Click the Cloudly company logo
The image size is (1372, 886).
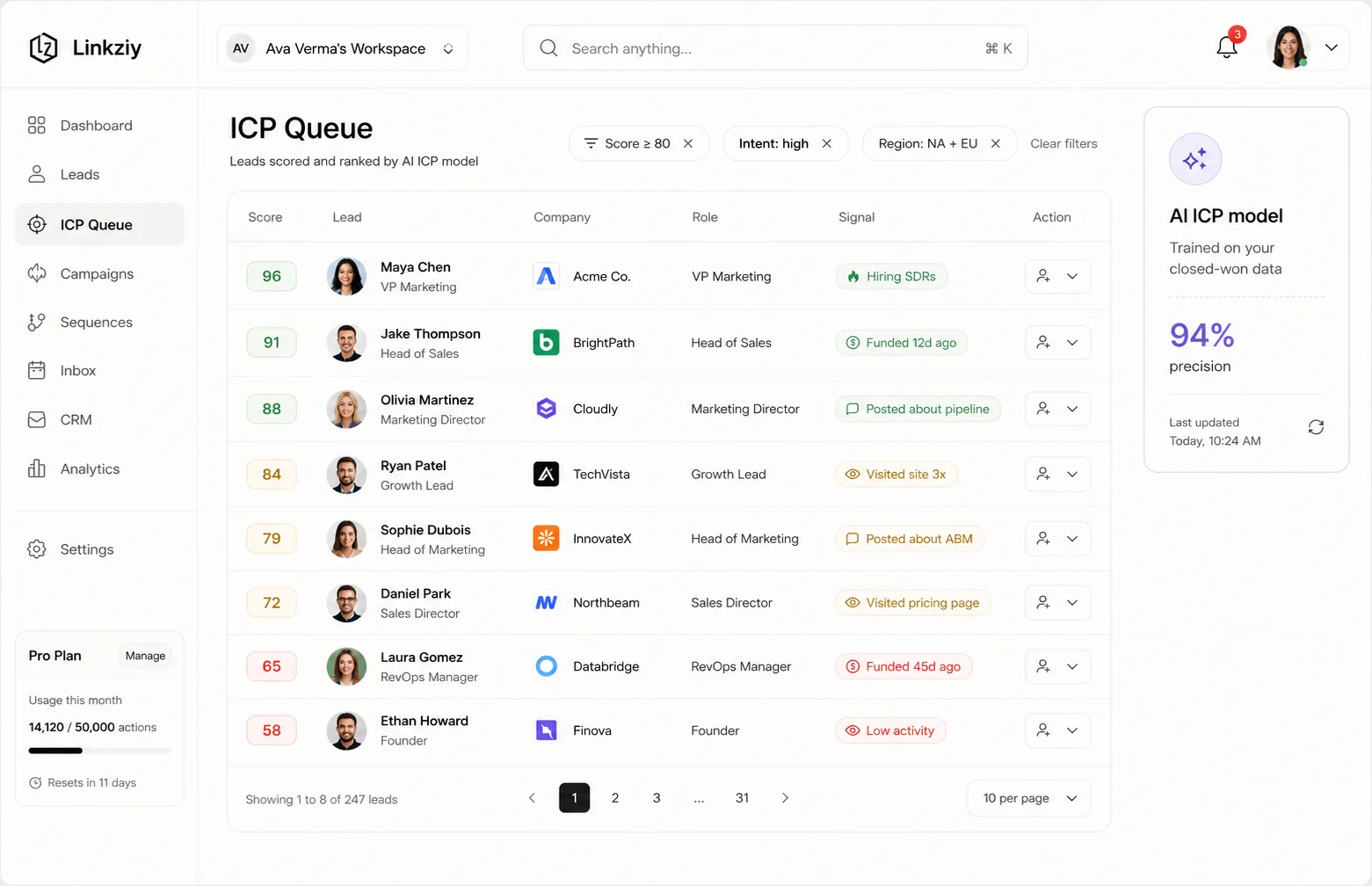547,409
